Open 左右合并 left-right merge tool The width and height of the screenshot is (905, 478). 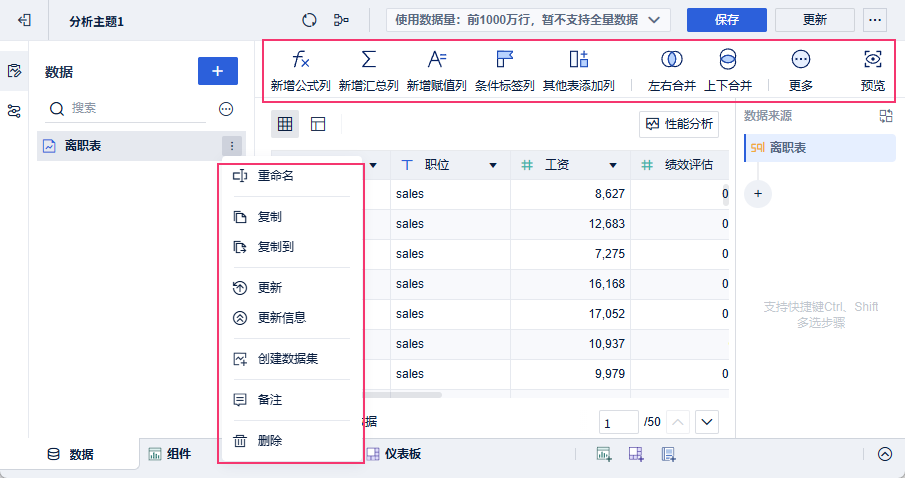[x=671, y=60]
